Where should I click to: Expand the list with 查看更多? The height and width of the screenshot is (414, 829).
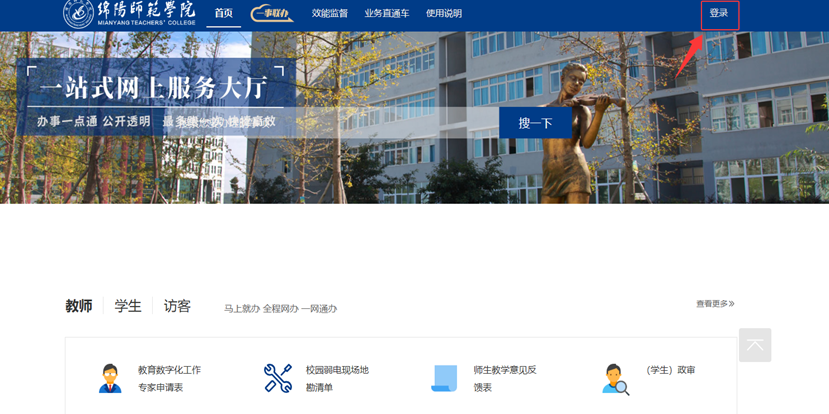(715, 304)
